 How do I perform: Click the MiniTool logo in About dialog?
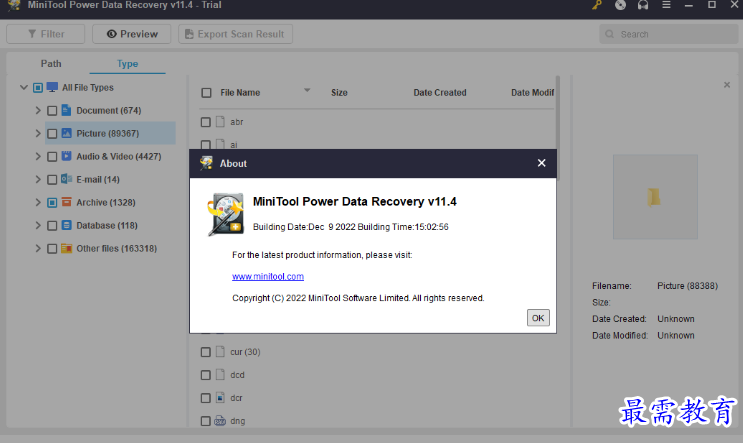[x=226, y=214]
